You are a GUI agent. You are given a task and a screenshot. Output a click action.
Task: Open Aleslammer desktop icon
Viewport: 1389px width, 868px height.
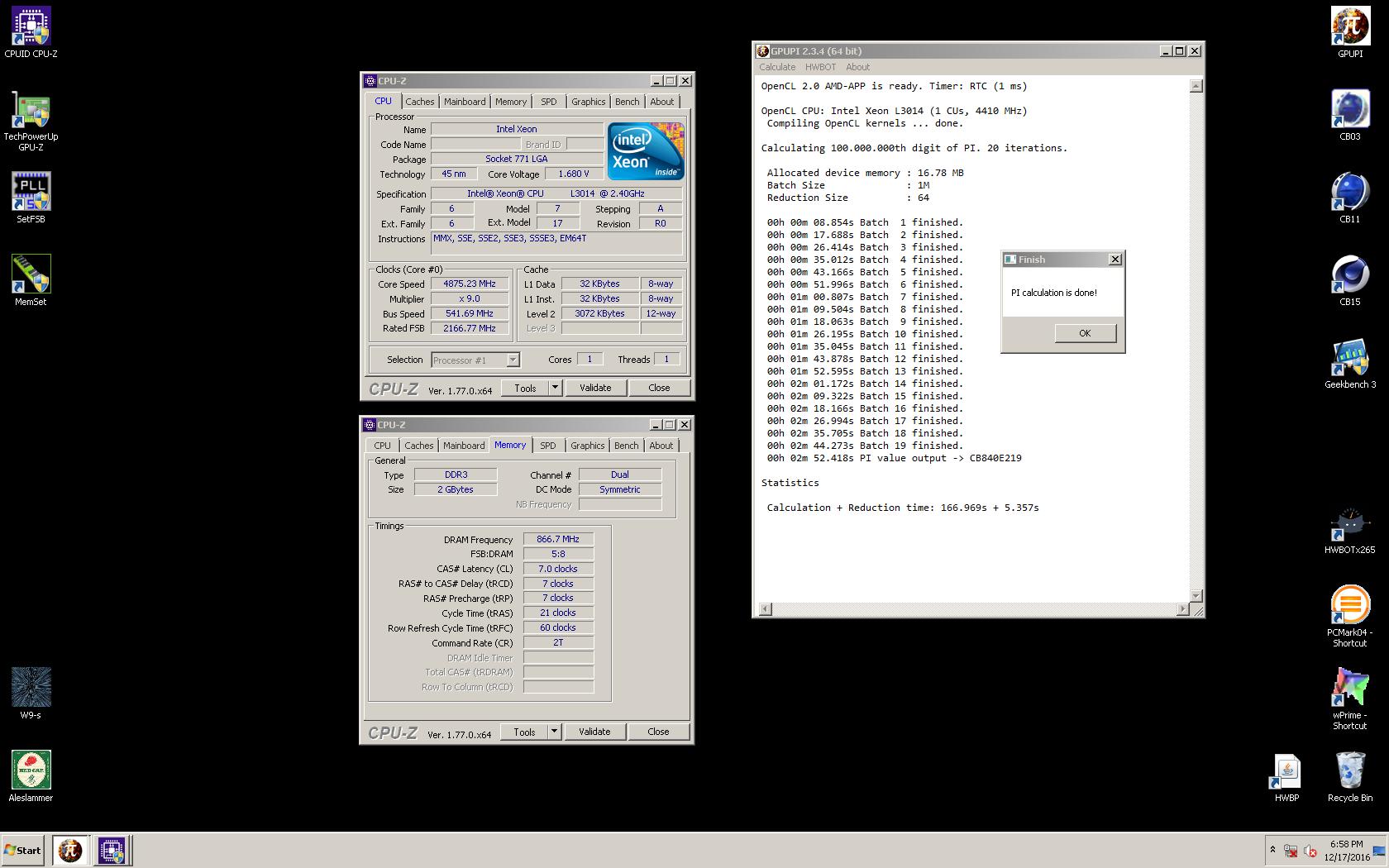pos(31,777)
